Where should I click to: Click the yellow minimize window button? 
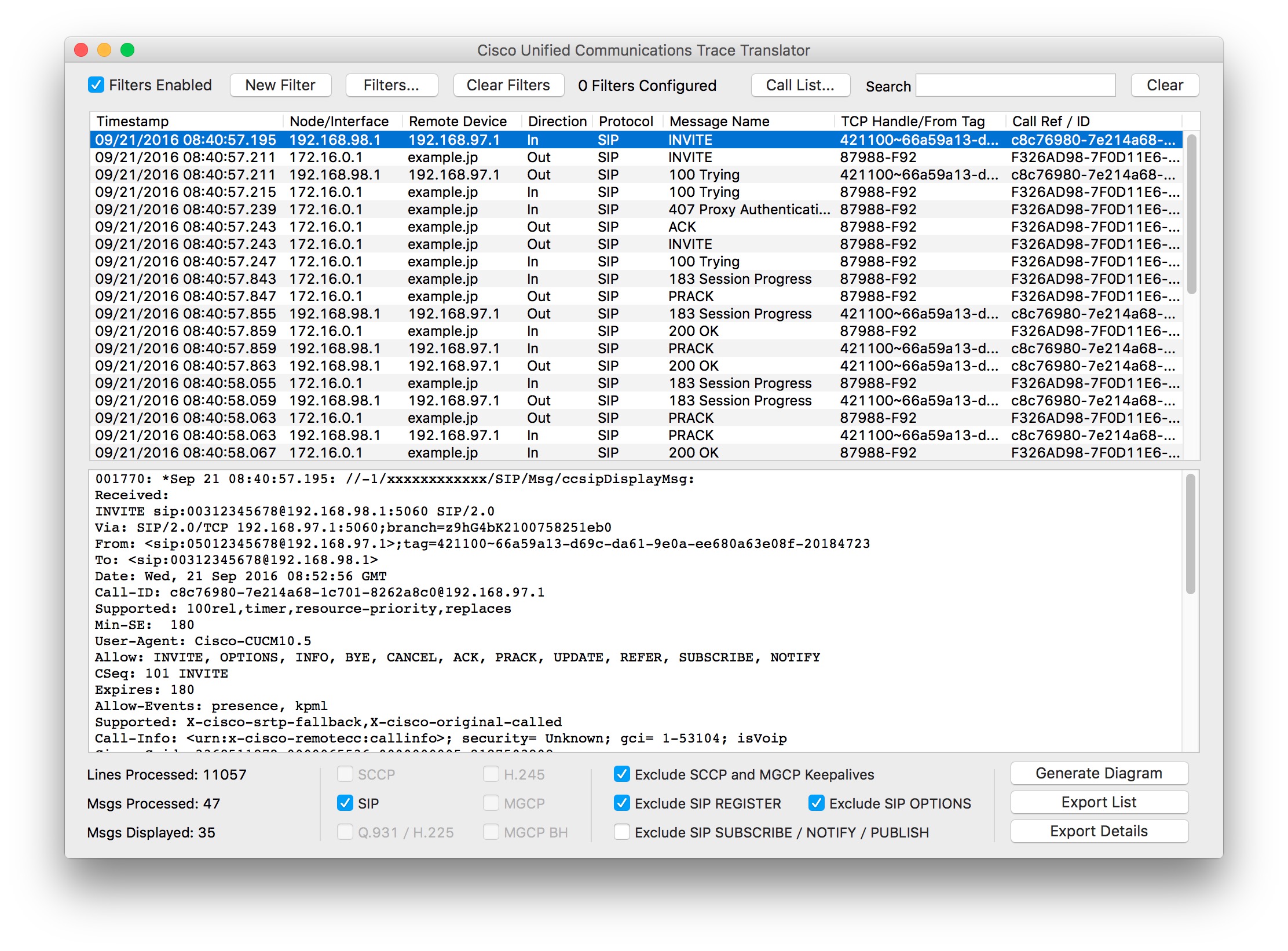[x=104, y=50]
